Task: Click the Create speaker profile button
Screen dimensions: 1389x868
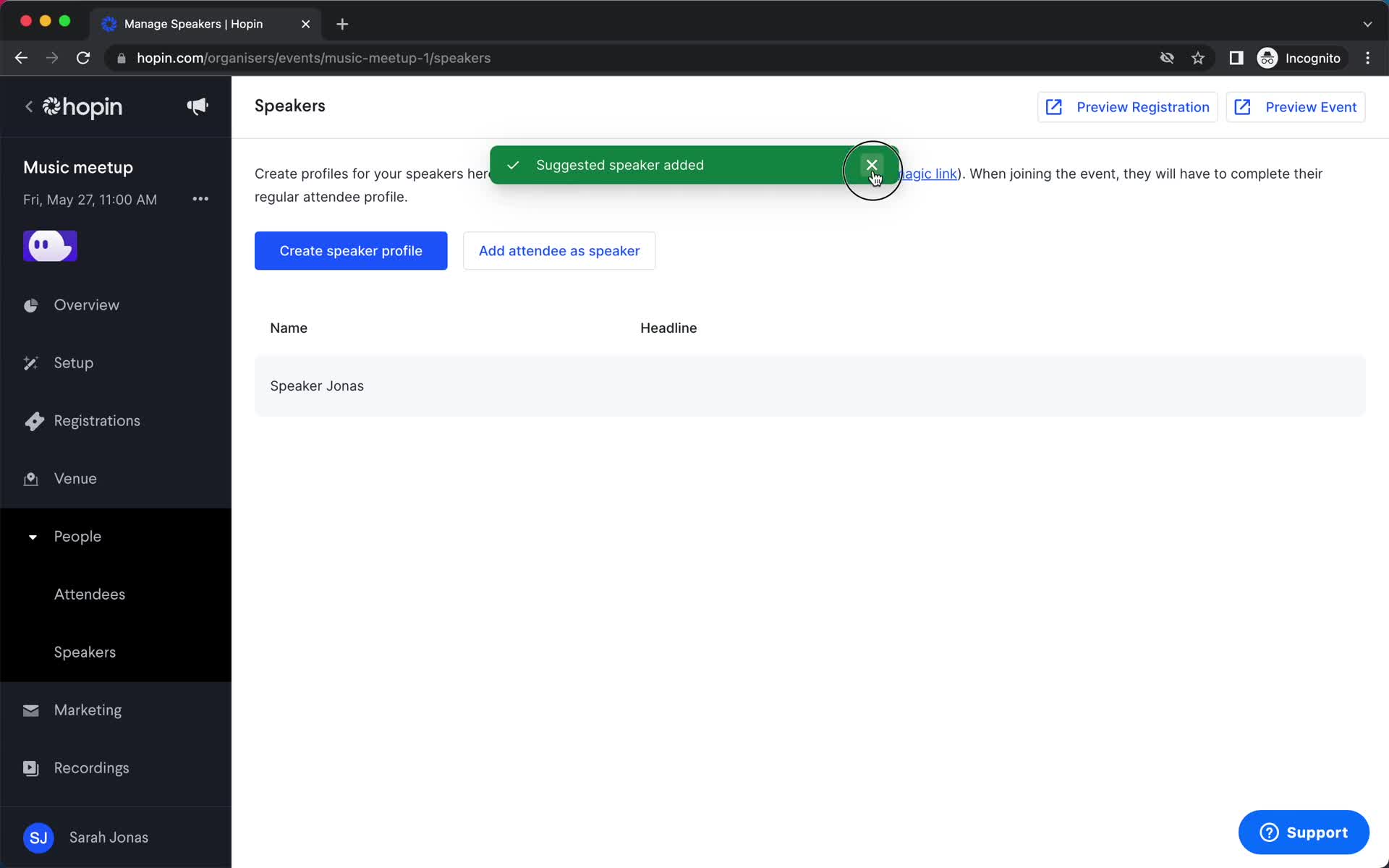Action: click(x=350, y=250)
